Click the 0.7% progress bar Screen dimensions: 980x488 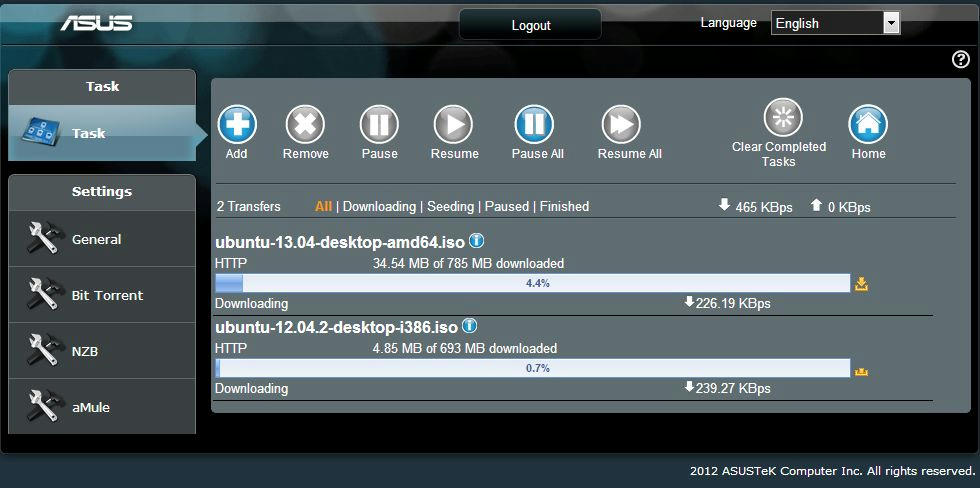[532, 368]
